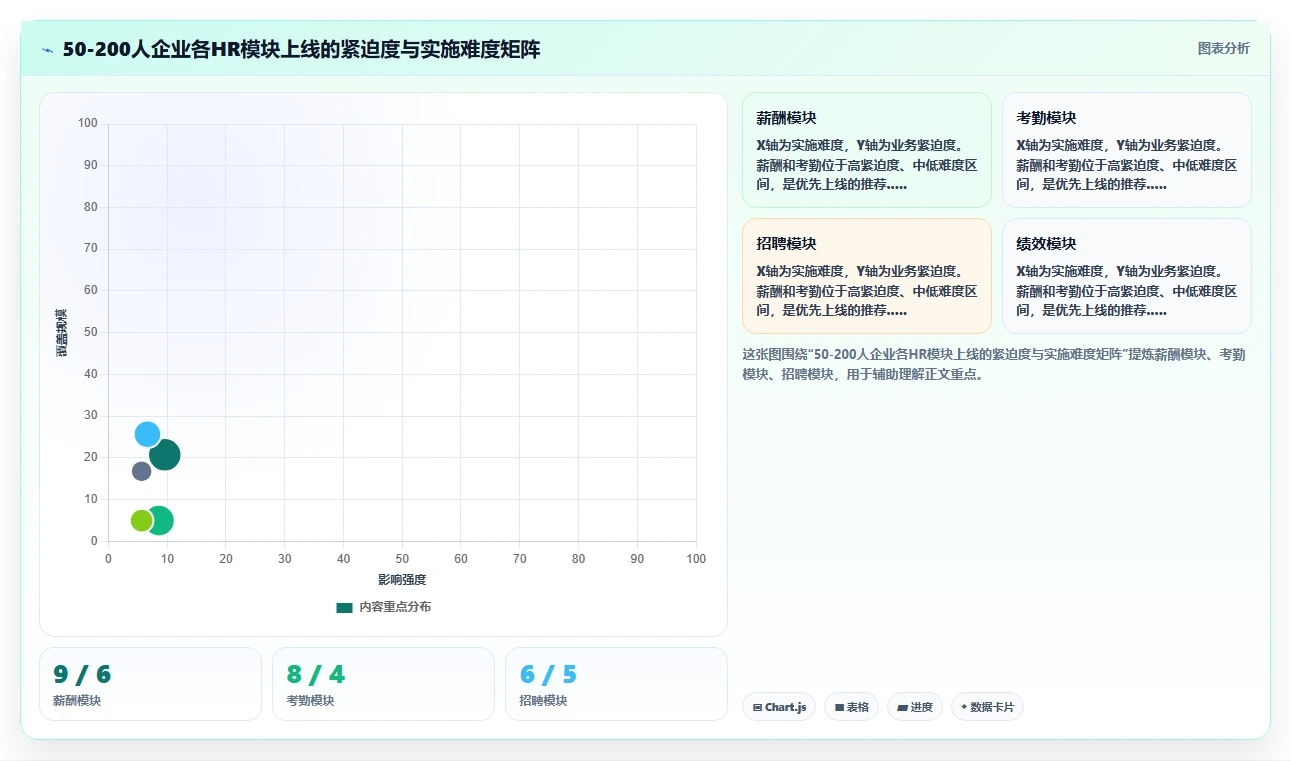The width and height of the screenshot is (1291, 761).
Task: Click the 覆盖规模 y-axis title
Action: point(62,333)
